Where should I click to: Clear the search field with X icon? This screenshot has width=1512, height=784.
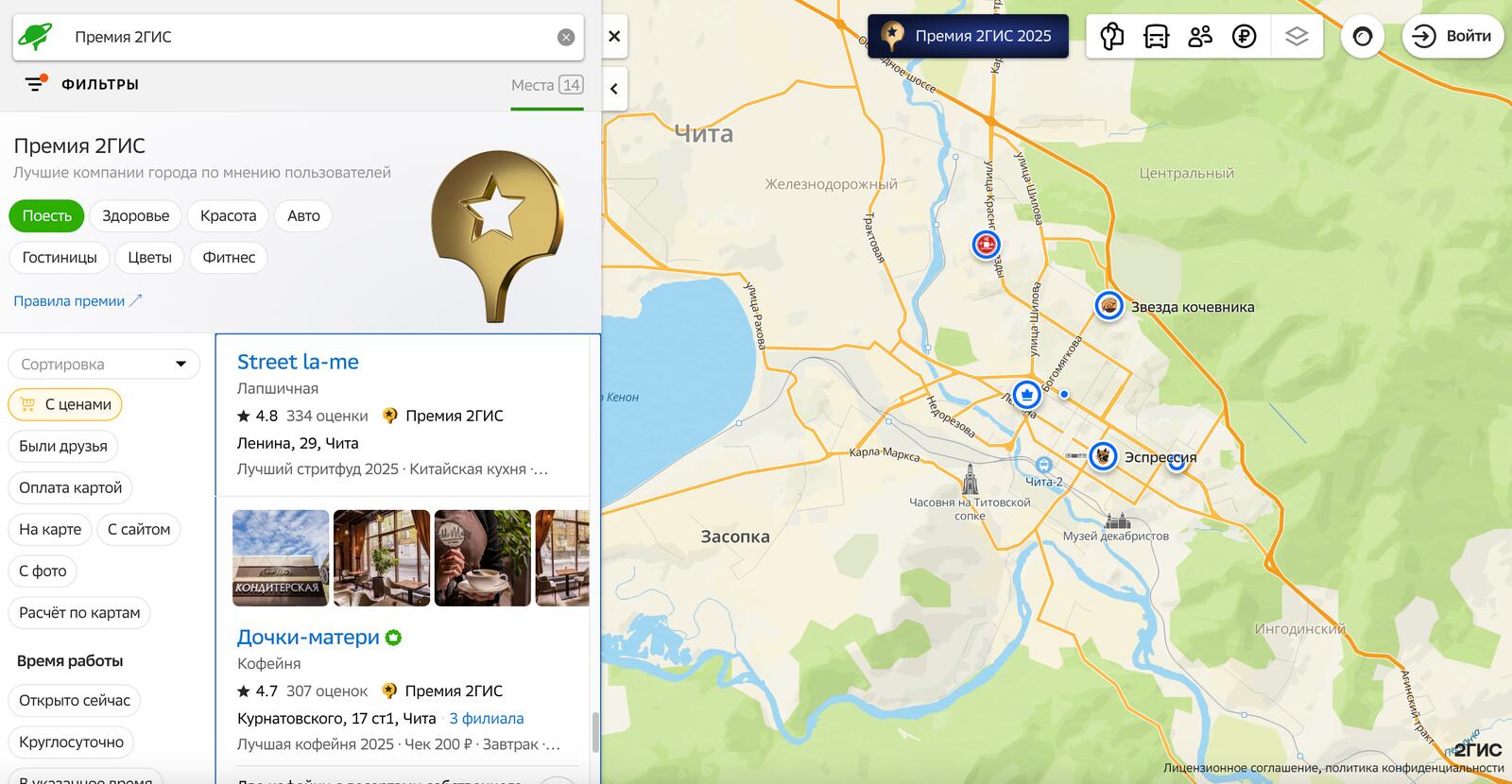(566, 38)
